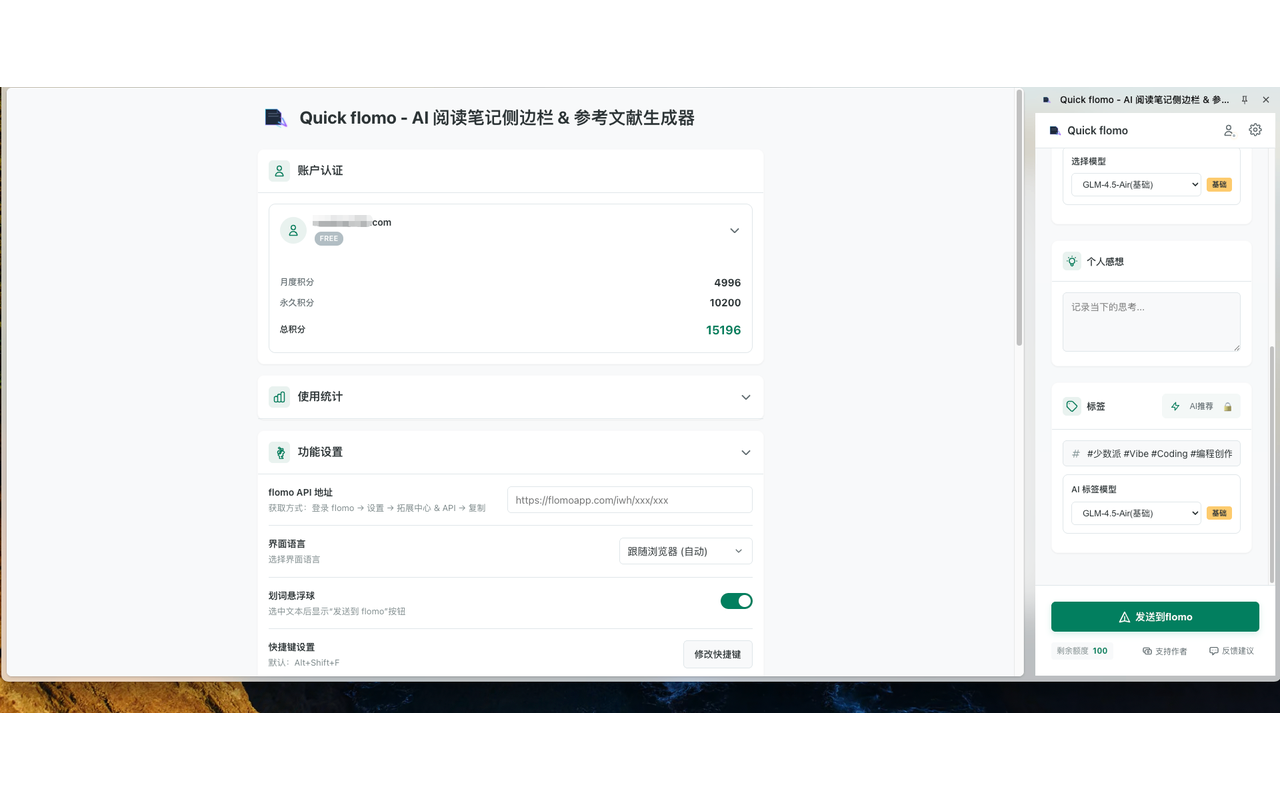
Task: Click the blurred account email address
Action: tap(351, 222)
